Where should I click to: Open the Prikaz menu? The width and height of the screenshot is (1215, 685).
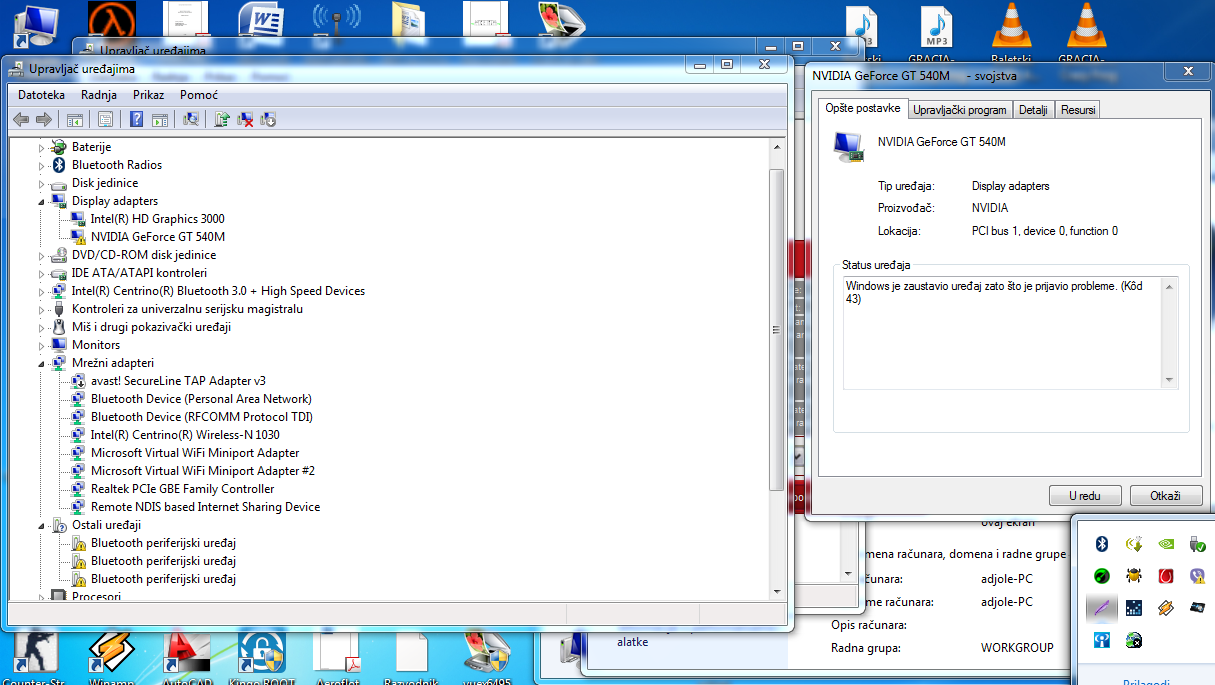click(x=148, y=95)
